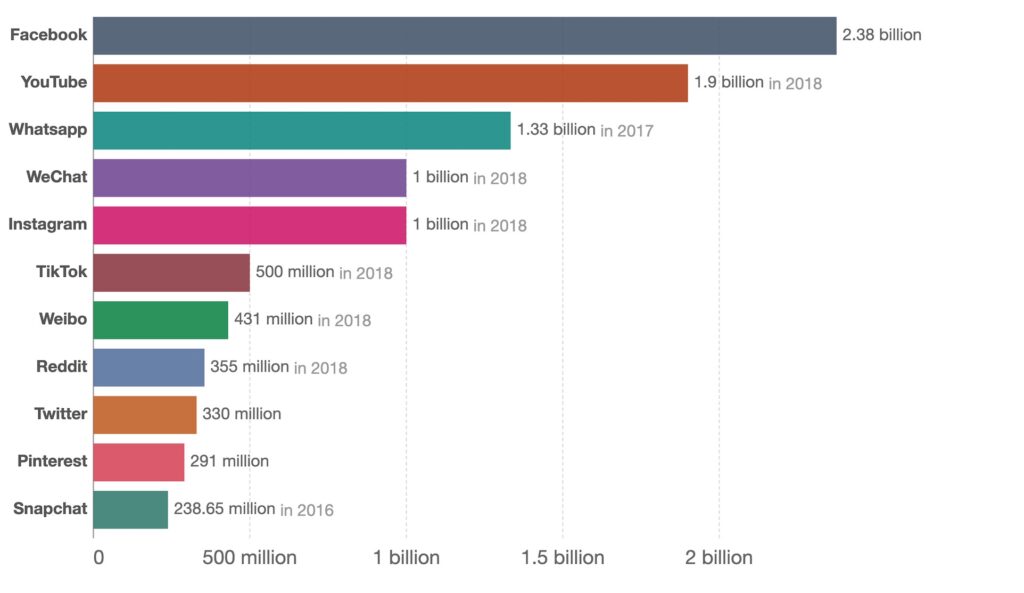
Task: Click the Snapchat bar
Action: tap(131, 510)
